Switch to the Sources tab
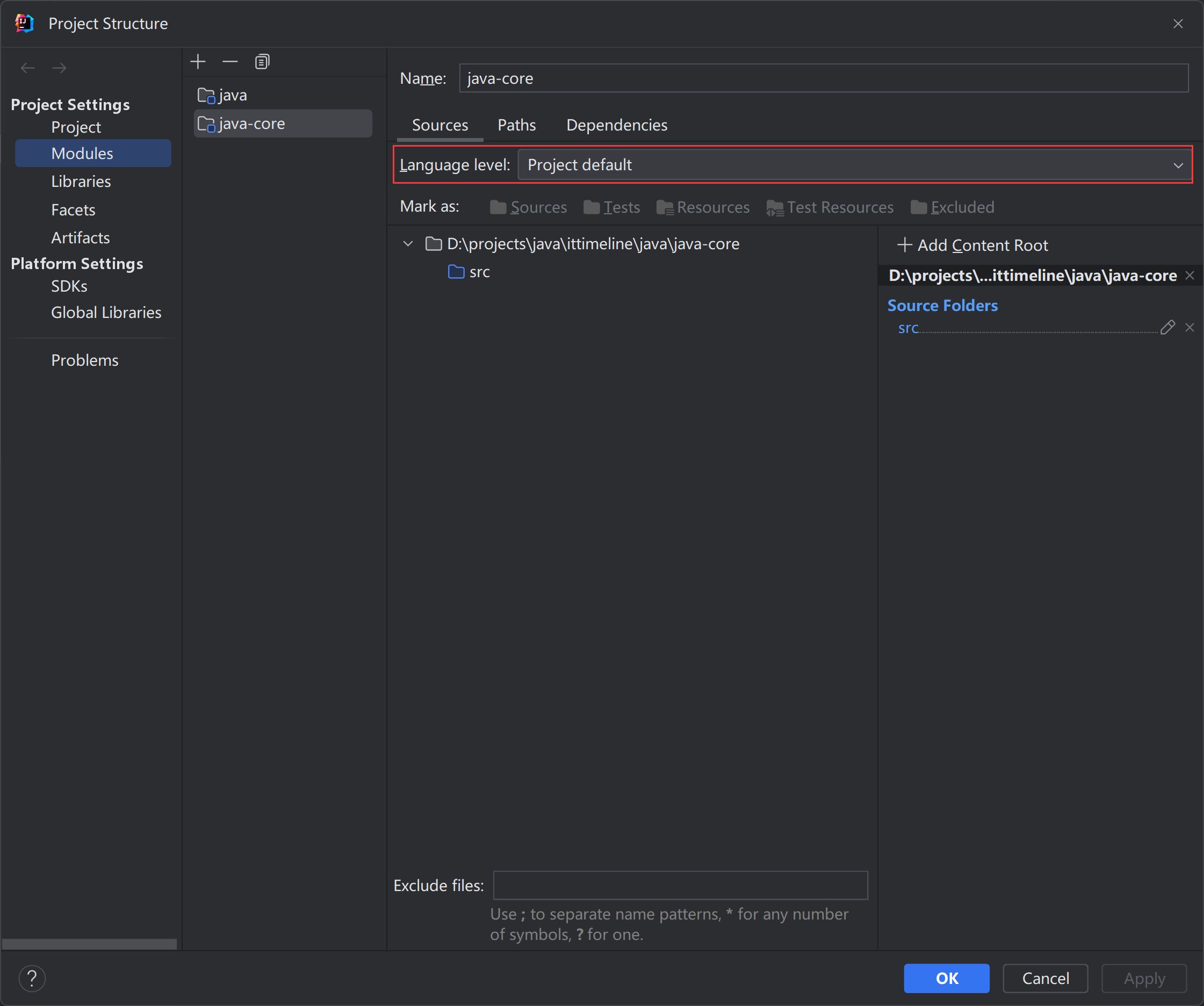Screen dimensions: 1204x1006 pos(439,125)
